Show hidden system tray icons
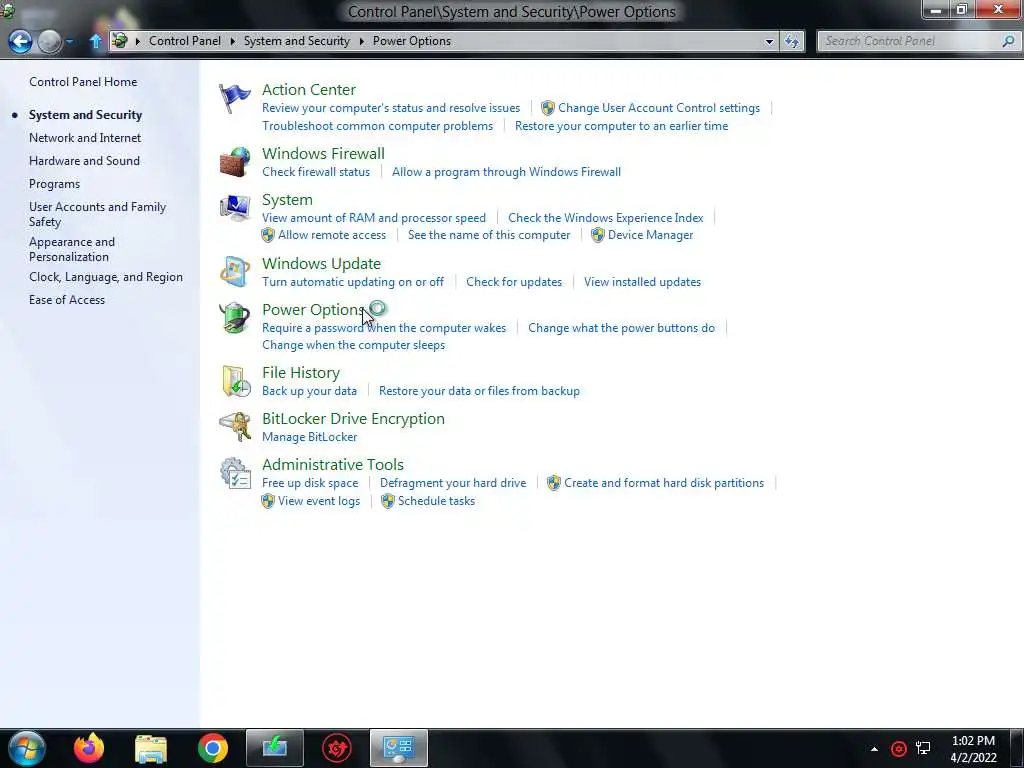The height and width of the screenshot is (768, 1024). (x=874, y=749)
